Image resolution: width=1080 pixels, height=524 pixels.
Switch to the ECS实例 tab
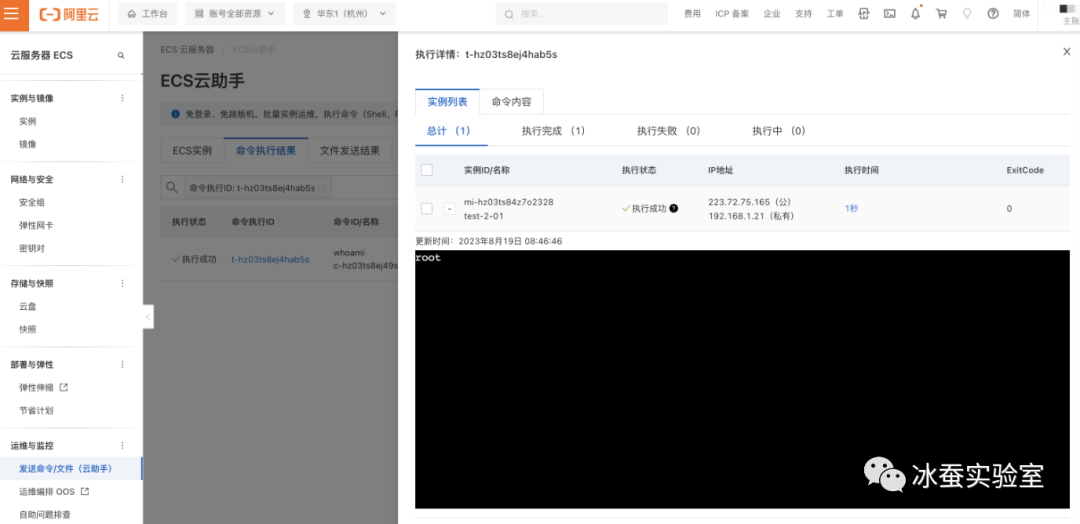[x=191, y=151]
